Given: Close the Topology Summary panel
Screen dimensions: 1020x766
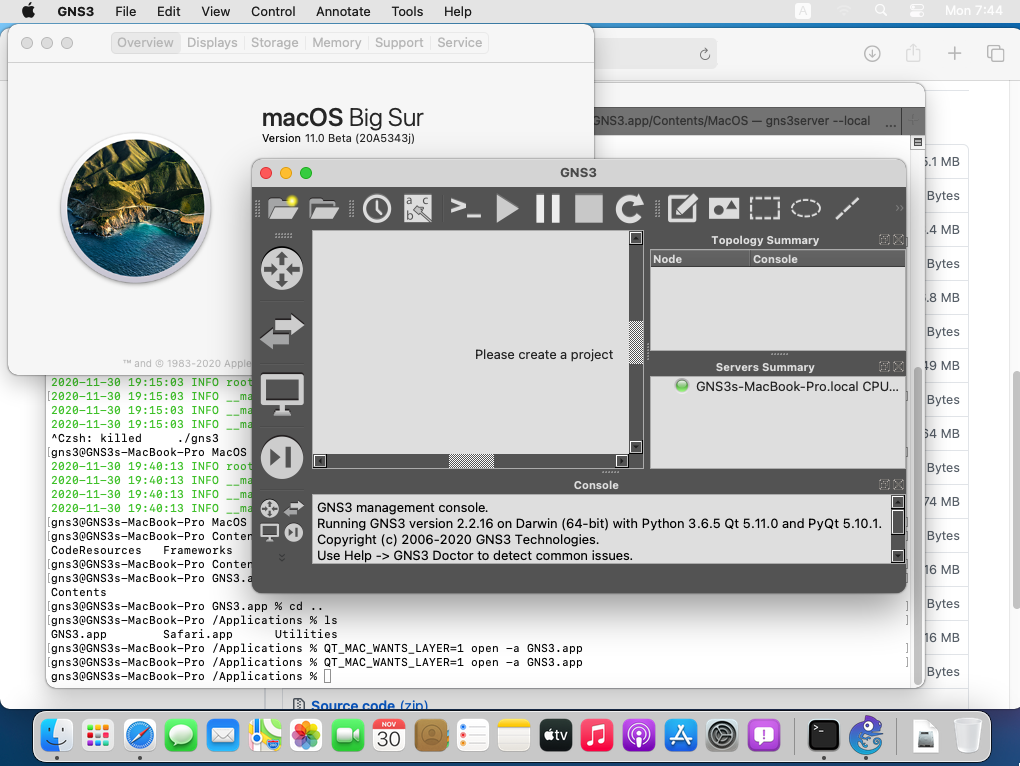Looking at the screenshot, I should [898, 239].
